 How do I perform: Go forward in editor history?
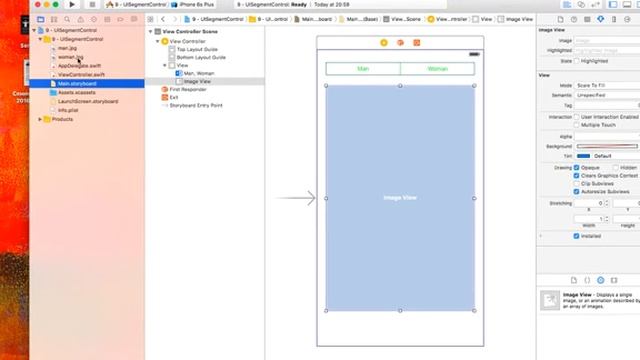tap(175, 19)
